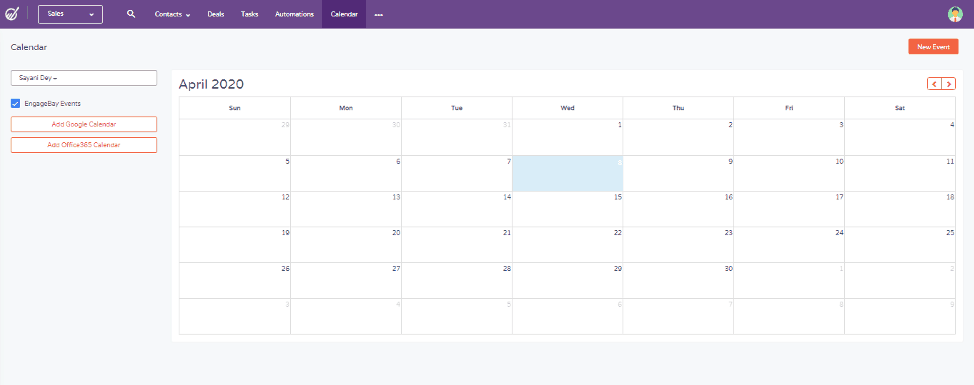Click the New Event button
974x385 pixels.
[x=933, y=47]
